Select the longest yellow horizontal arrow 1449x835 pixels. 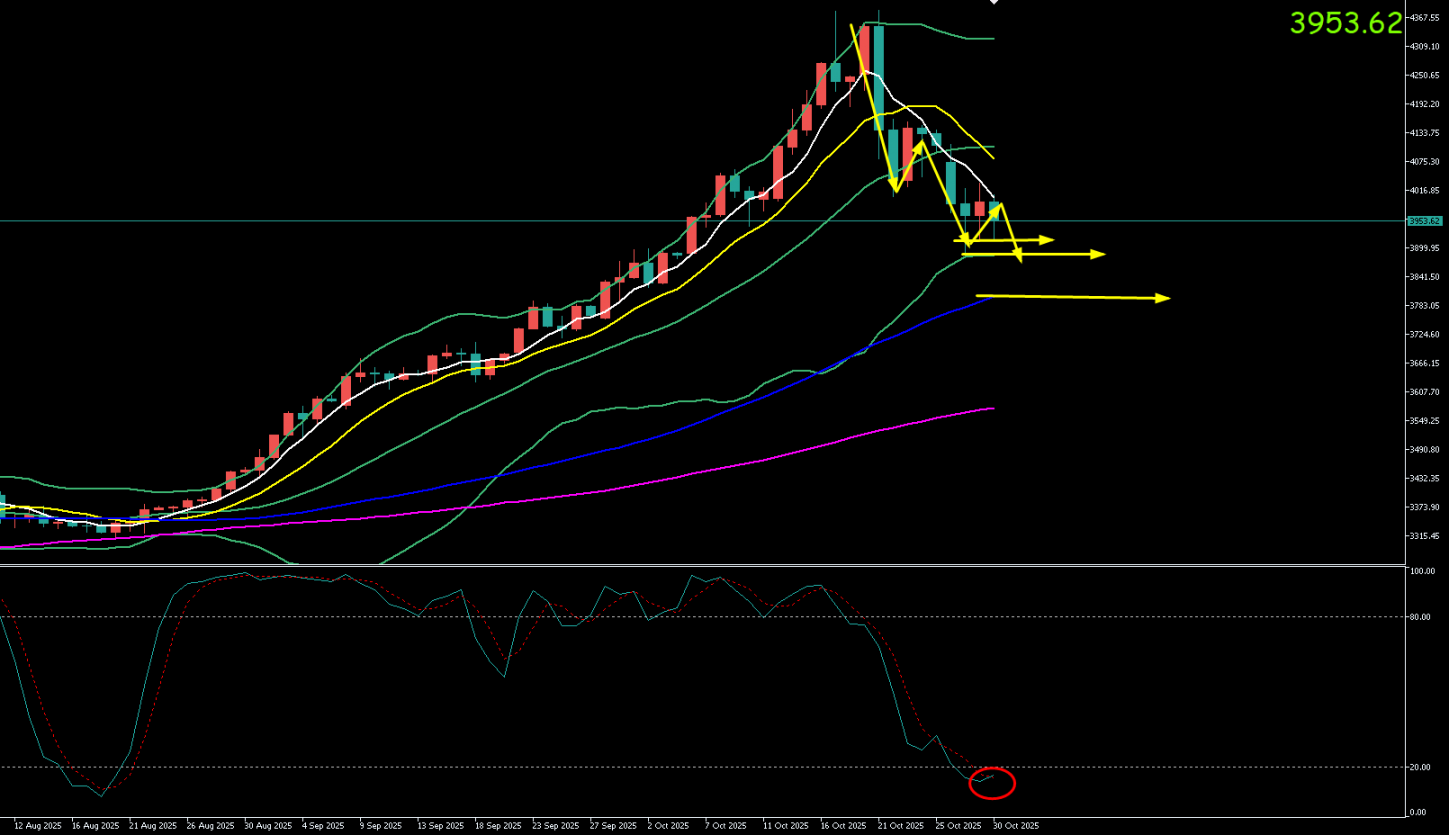(1080, 297)
